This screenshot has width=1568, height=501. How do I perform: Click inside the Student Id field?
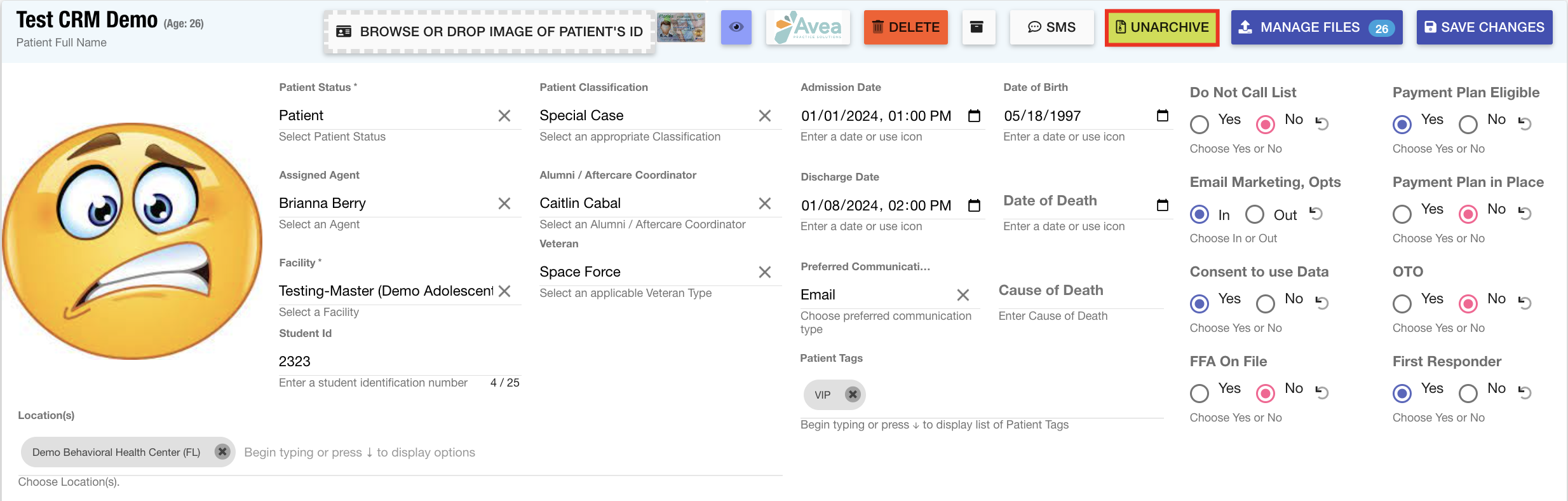click(381, 361)
